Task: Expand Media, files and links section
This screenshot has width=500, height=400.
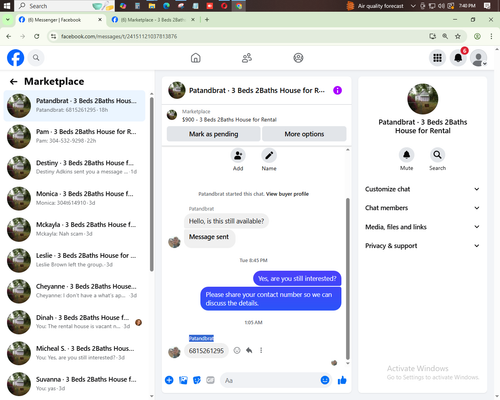Action: pyautogui.click(x=422, y=227)
